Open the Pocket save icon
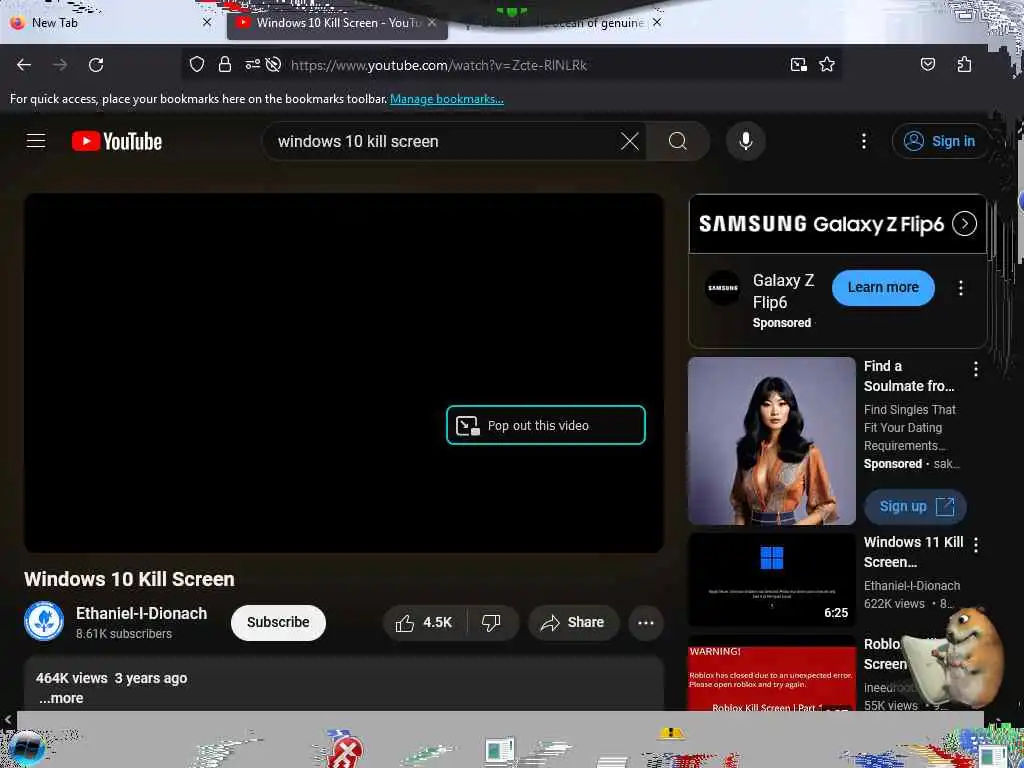Viewport: 1024px width, 768px height. (x=927, y=65)
